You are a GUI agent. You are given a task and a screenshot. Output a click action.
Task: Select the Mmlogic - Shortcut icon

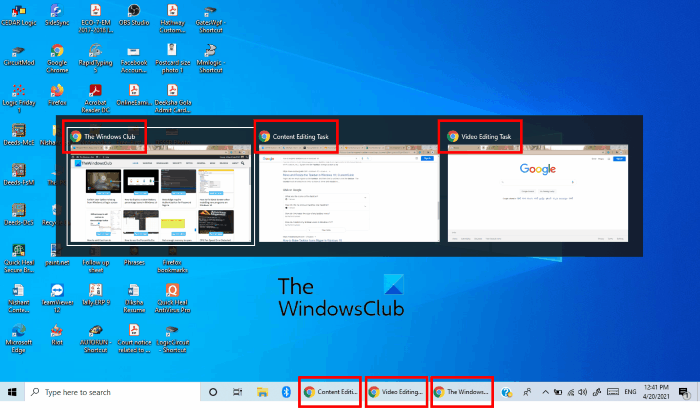(211, 59)
